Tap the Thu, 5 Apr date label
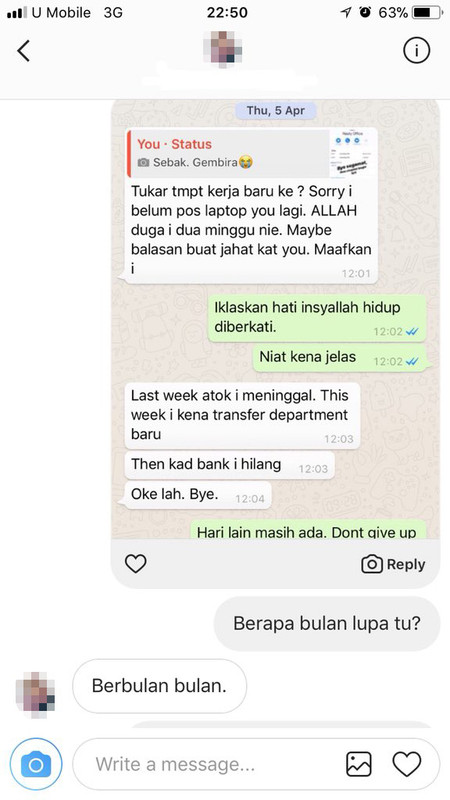The image size is (450, 800). coord(276,110)
